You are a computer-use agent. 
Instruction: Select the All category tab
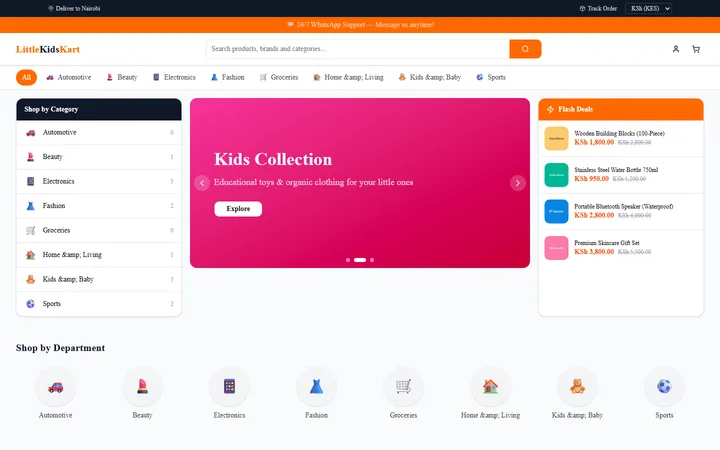[26, 77]
